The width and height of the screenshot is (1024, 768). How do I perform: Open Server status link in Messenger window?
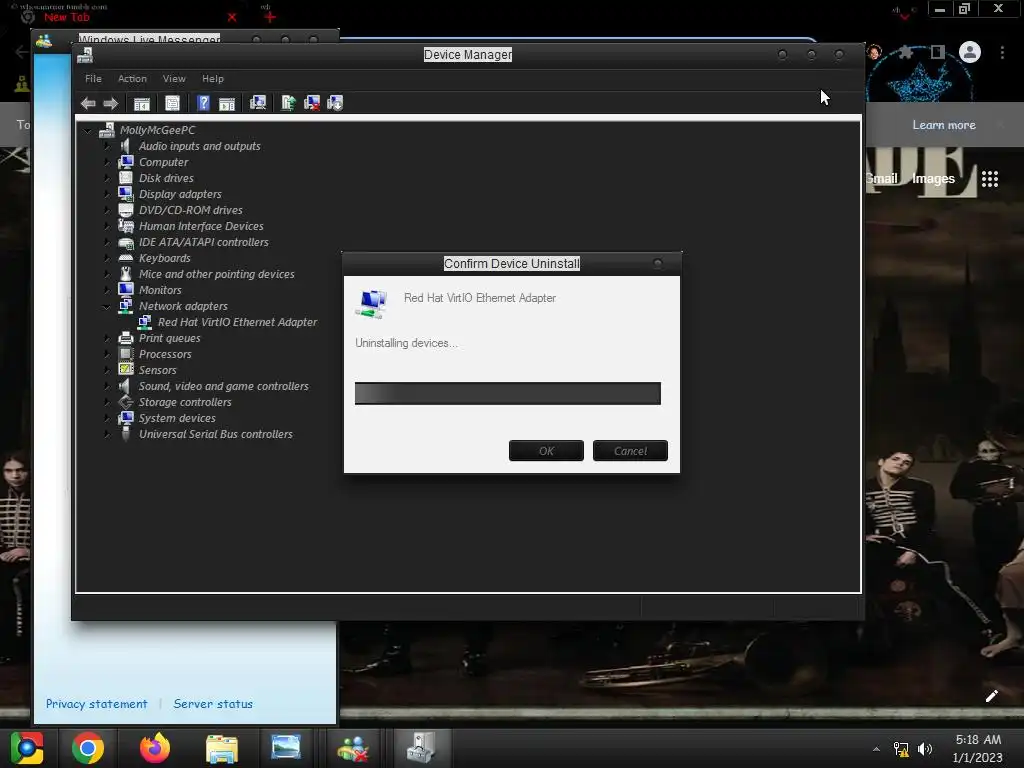[x=213, y=704]
